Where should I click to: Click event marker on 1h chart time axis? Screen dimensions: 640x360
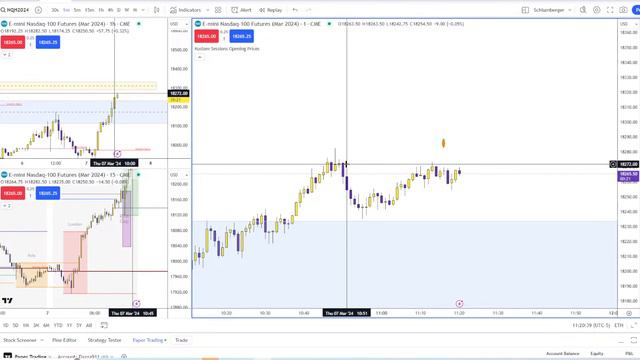tap(117, 154)
